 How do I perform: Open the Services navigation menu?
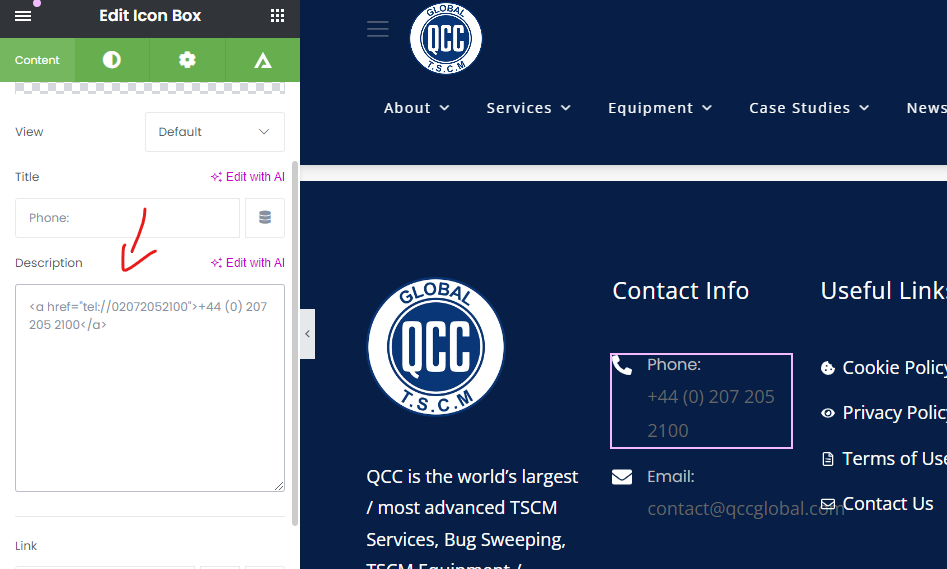(519, 108)
